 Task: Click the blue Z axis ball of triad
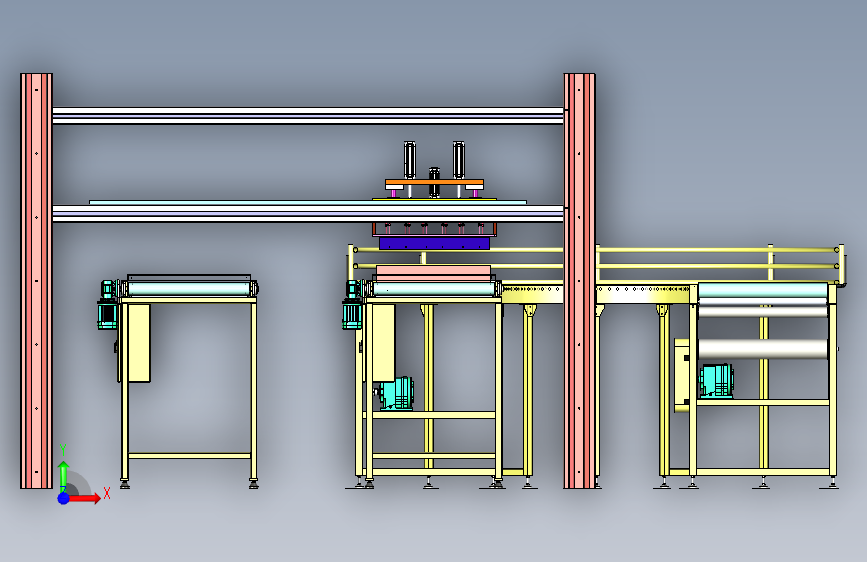[x=64, y=498]
